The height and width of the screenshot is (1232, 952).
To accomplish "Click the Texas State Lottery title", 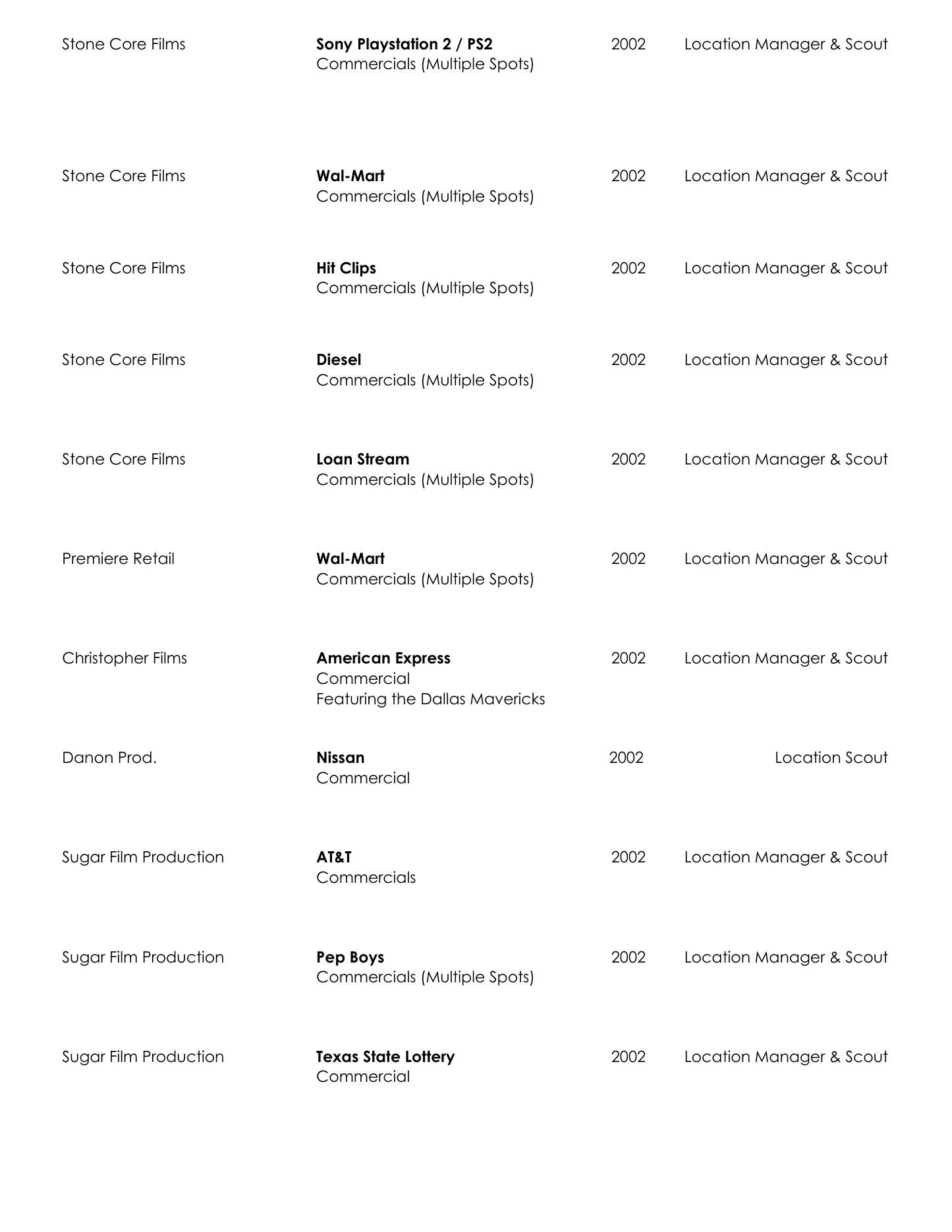I will click(385, 1057).
